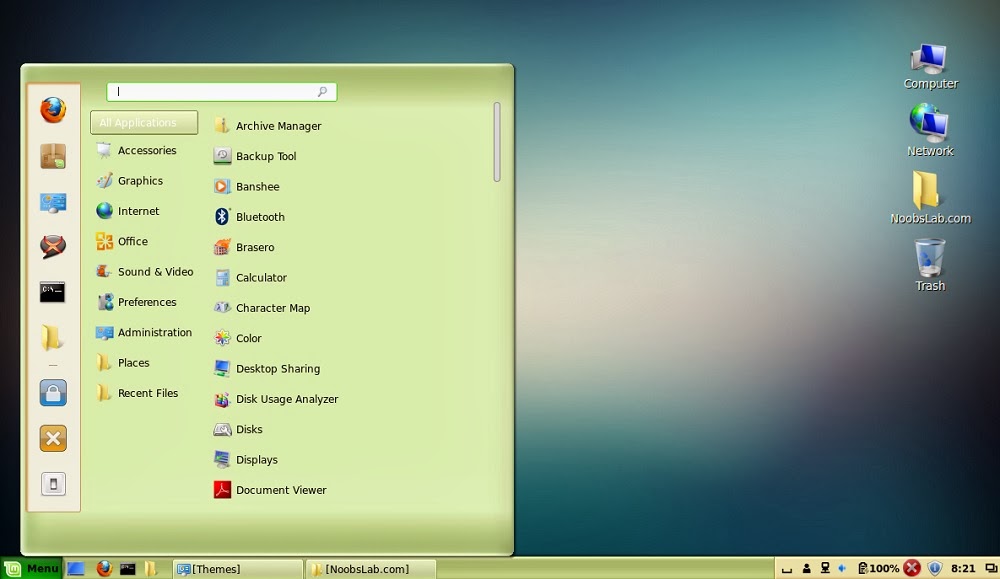This screenshot has width=1000, height=579.
Task: Launch the Banshee media player
Action: pyautogui.click(x=257, y=186)
